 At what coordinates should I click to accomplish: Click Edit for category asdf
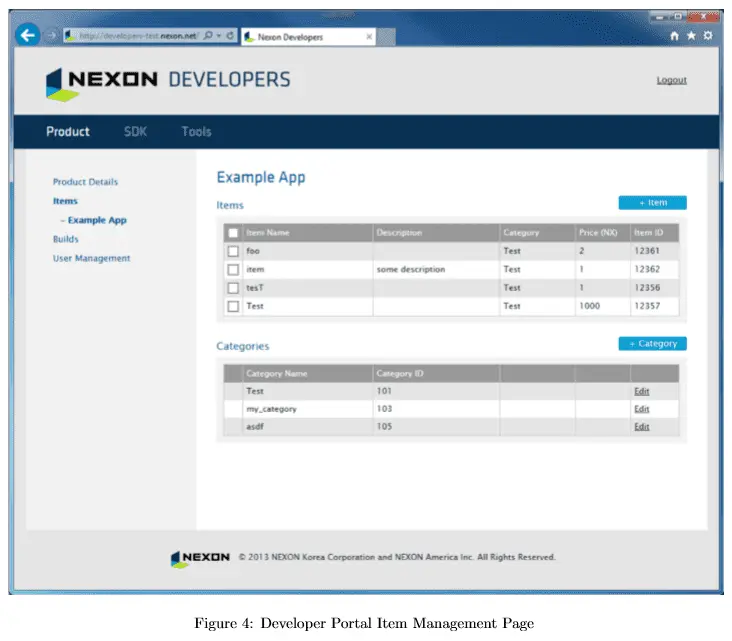point(641,427)
